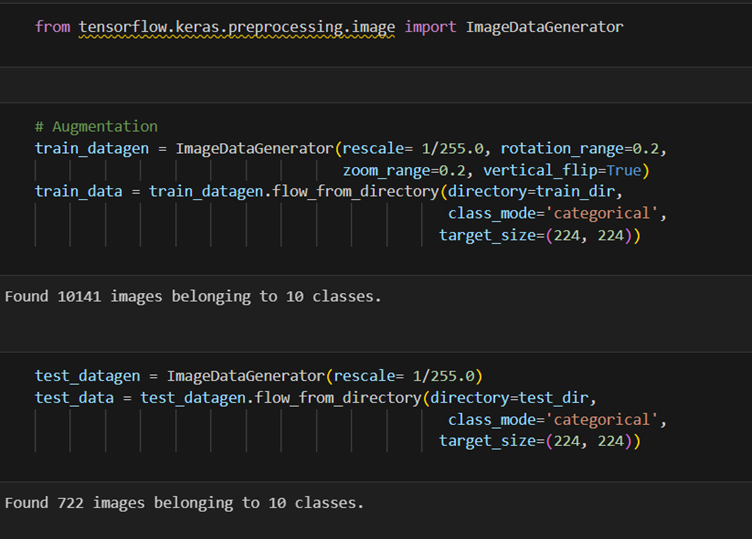Click the 'from' keyword in import line
This screenshot has width=752, height=539.
point(52,27)
